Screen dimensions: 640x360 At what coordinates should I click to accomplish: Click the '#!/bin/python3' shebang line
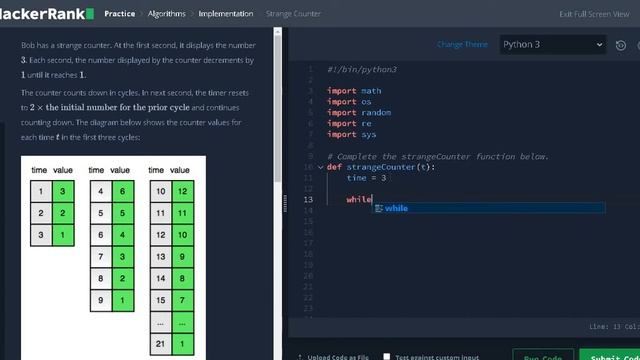point(362,69)
